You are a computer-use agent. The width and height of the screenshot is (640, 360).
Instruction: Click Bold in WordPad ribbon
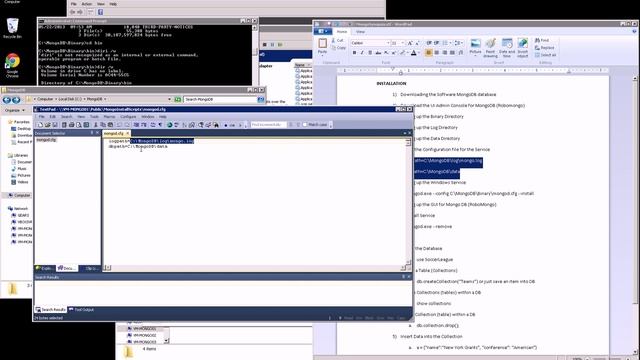coord(354,53)
